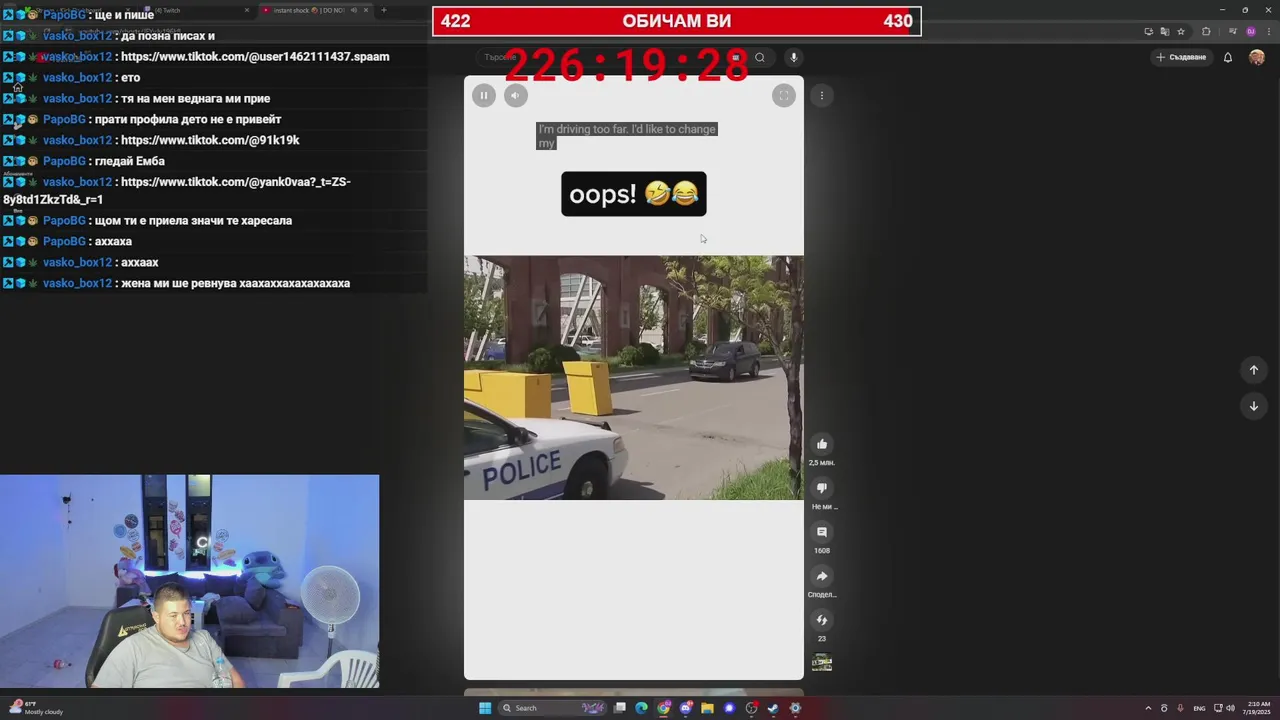Go to previous Short with up arrow
1280x720 pixels.
[1253, 370]
